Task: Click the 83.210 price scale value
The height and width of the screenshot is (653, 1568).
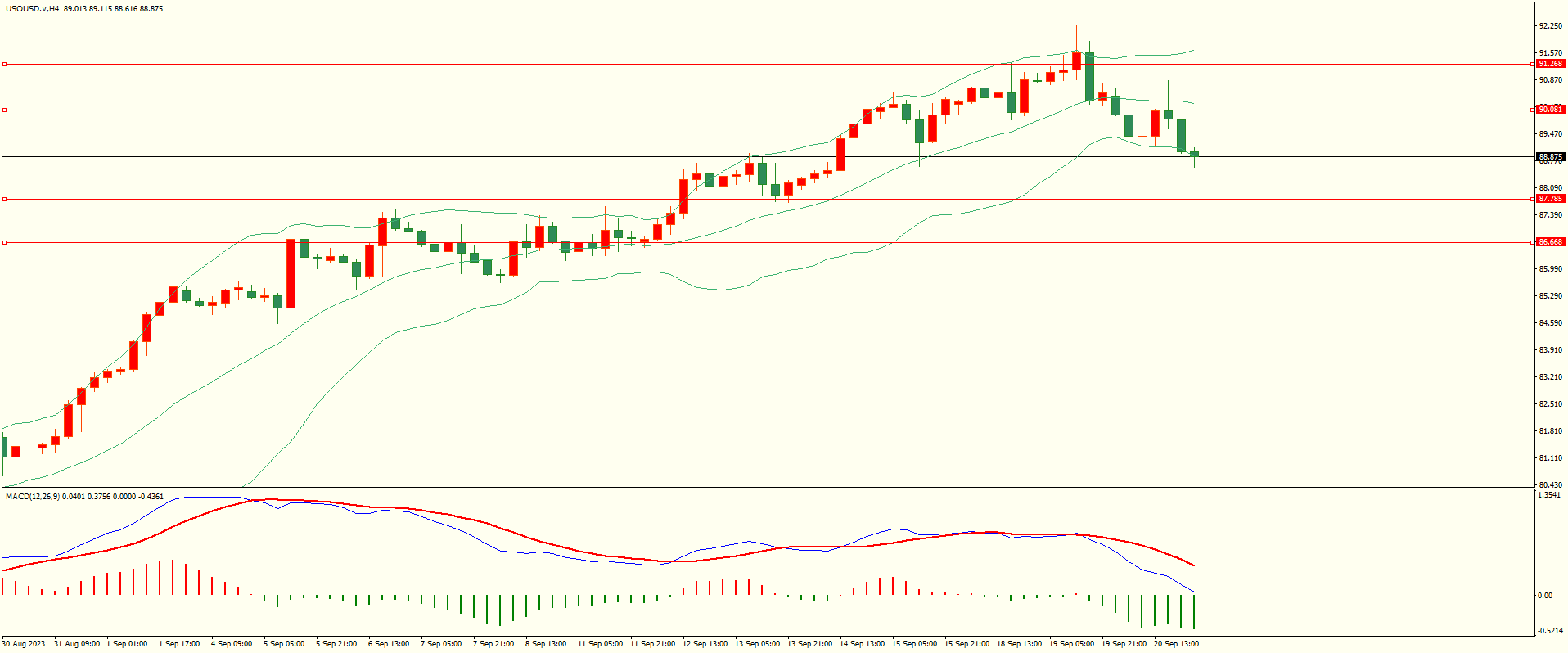Action: coord(1550,377)
